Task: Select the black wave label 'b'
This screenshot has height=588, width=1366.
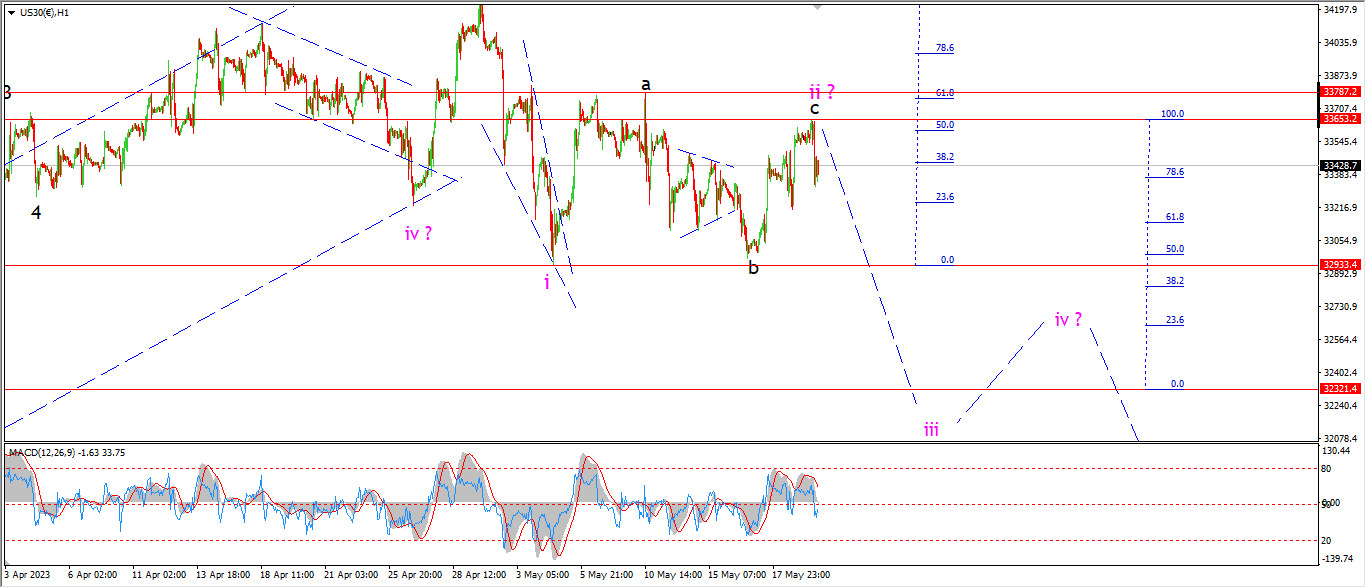Action: pos(753,267)
